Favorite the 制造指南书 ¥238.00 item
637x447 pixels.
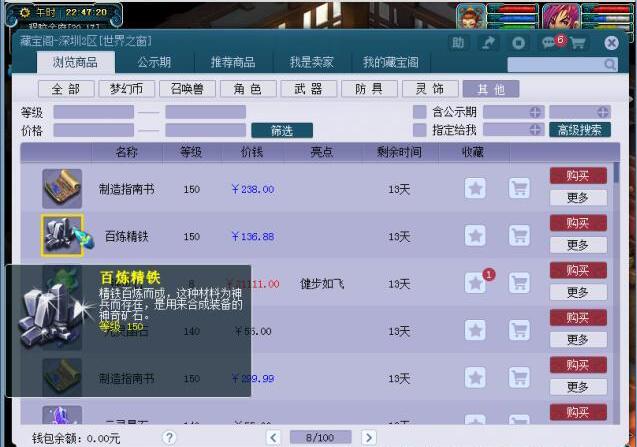[x=475, y=189]
